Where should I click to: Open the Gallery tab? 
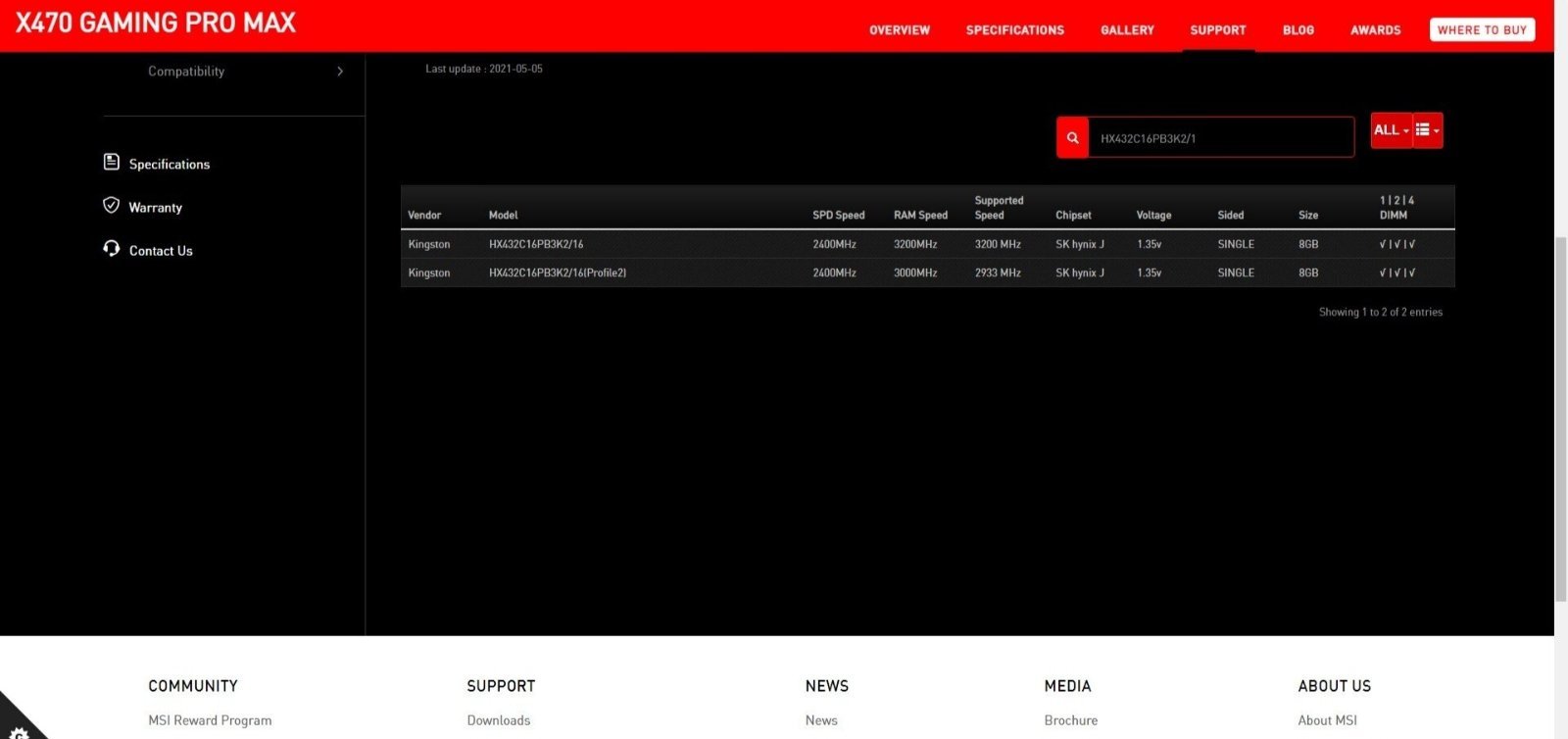[x=1127, y=30]
